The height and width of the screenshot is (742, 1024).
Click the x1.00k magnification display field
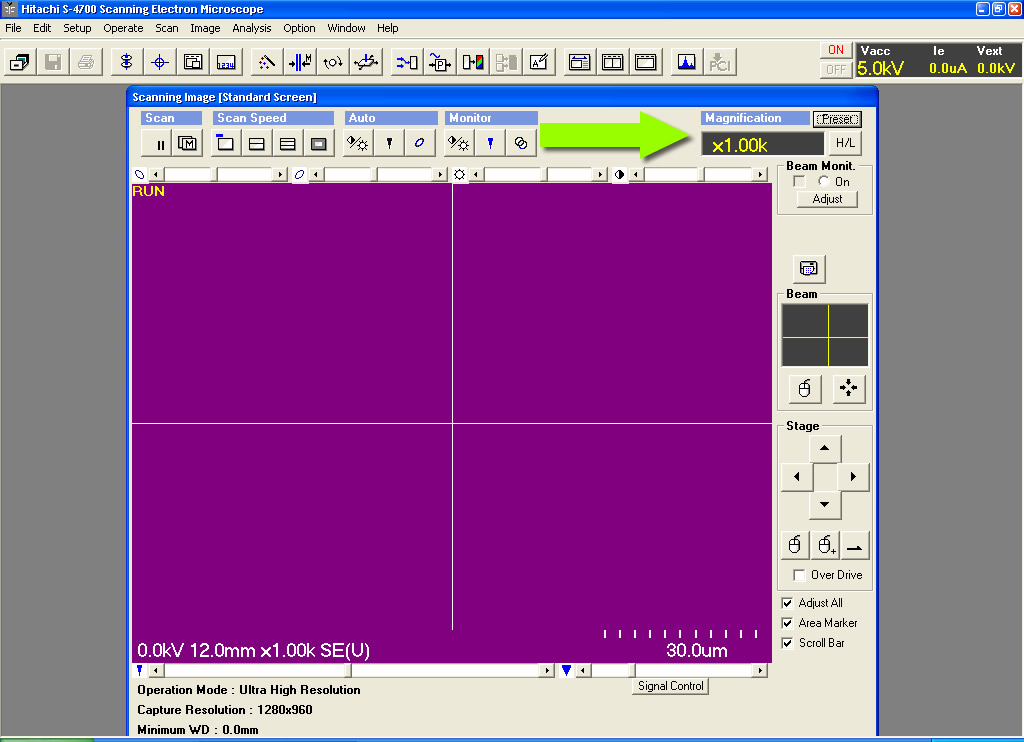pyautogui.click(x=763, y=144)
